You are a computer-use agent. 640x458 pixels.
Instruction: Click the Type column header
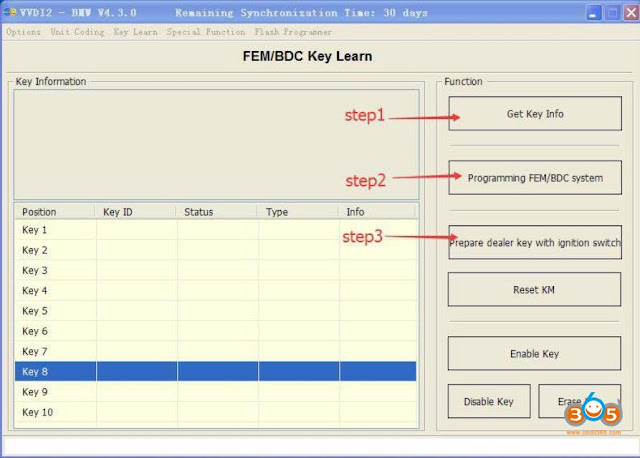[298, 212]
